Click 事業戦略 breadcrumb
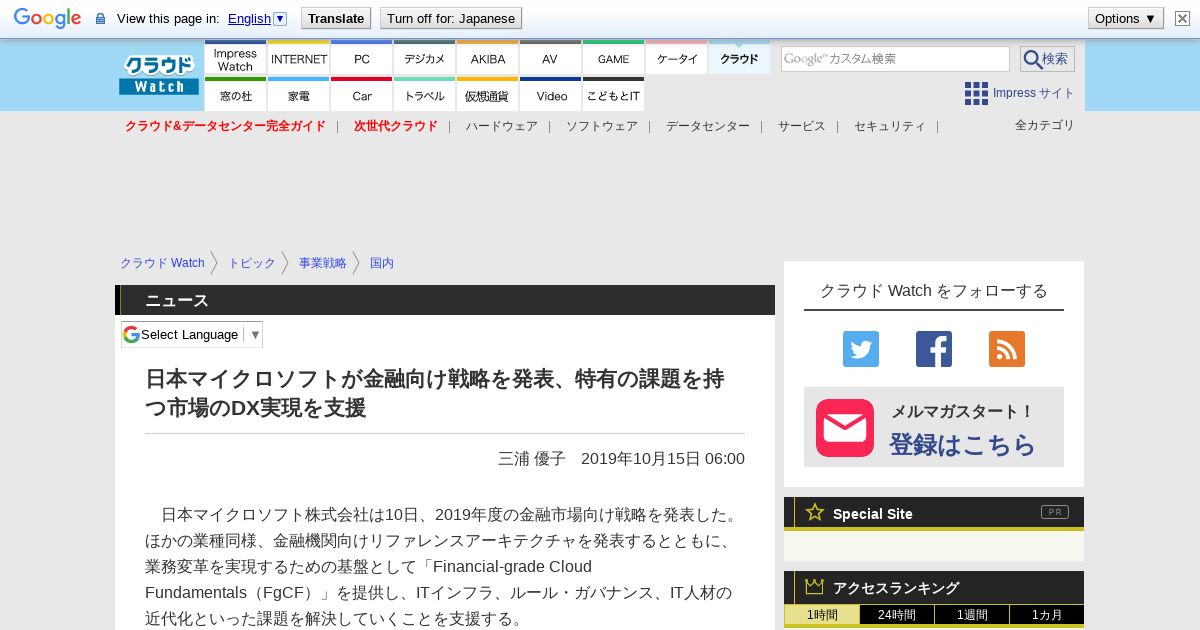This screenshot has width=1200, height=630. [x=322, y=263]
